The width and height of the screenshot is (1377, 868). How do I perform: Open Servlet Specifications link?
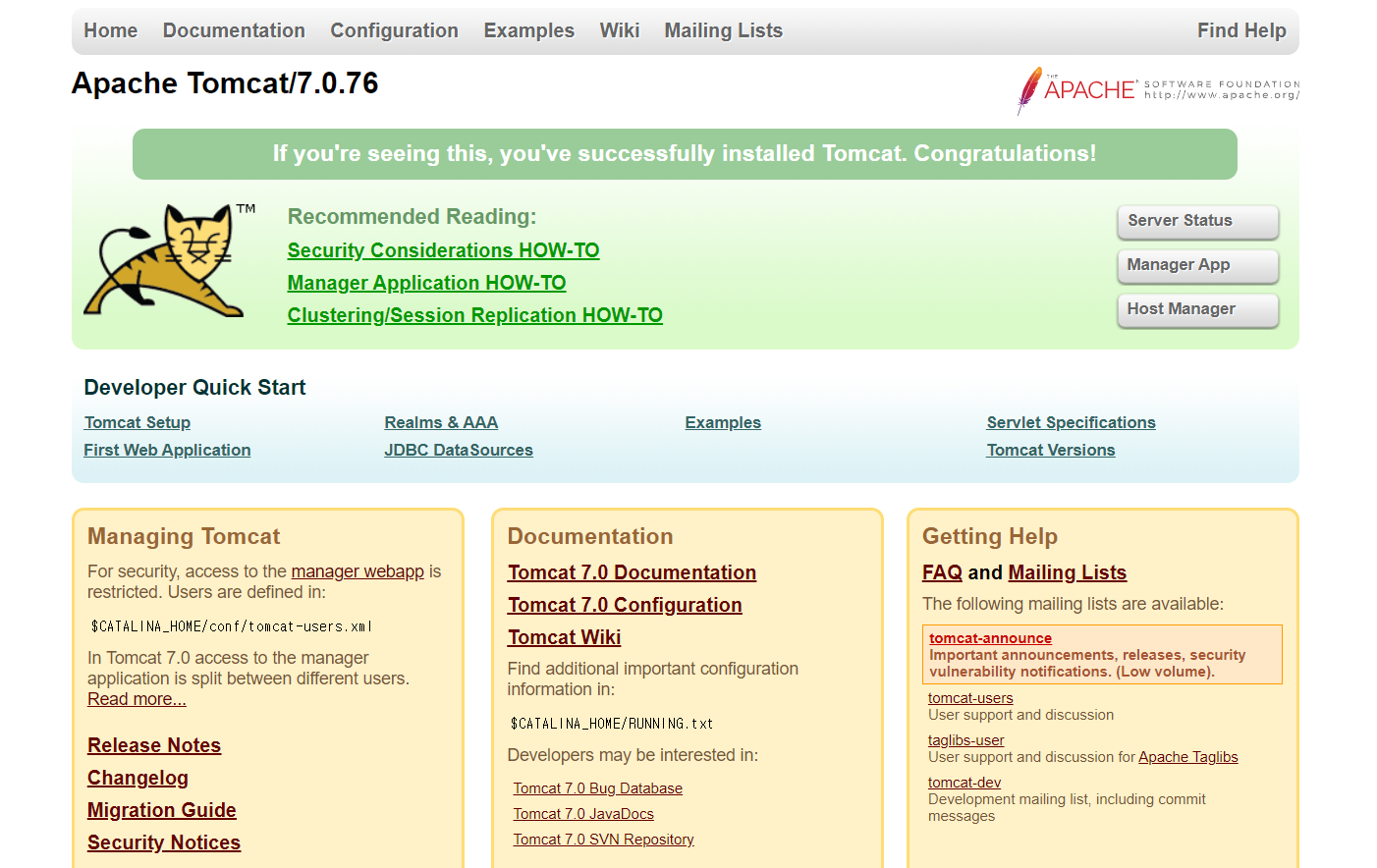[1071, 422]
